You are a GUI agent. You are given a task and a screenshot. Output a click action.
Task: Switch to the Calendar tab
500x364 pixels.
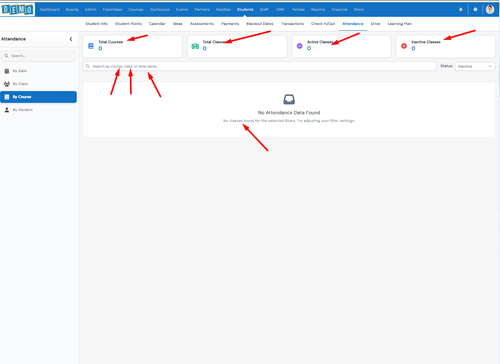157,24
